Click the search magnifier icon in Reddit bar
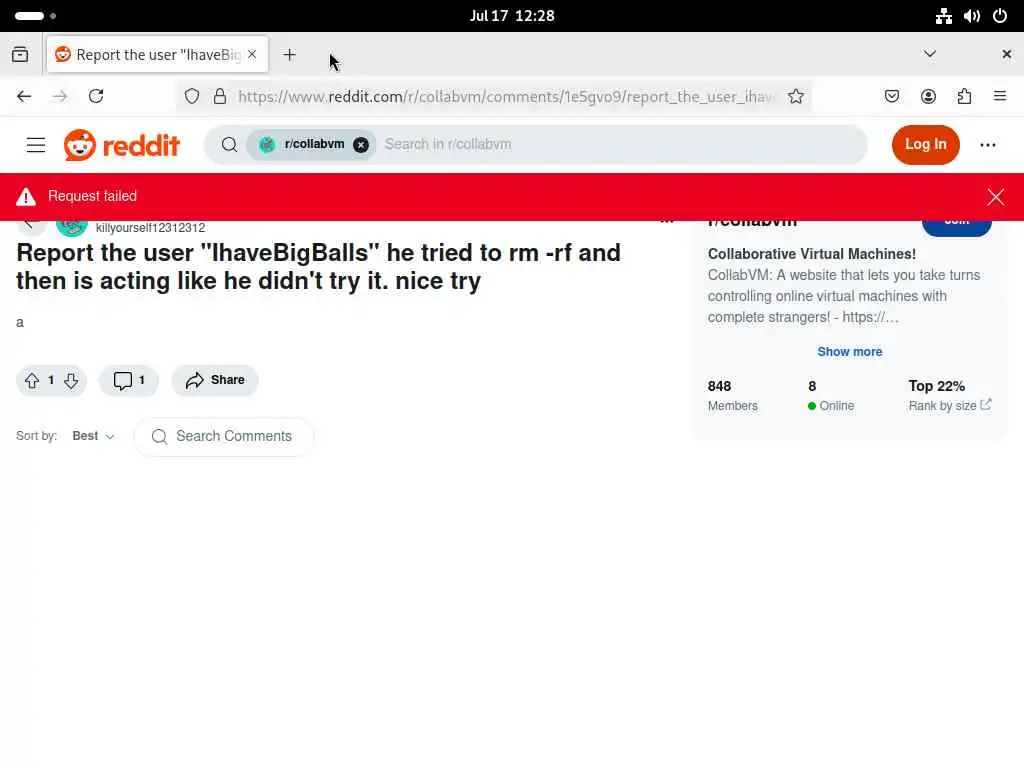Screen dimensions: 1024x768 [x=229, y=144]
